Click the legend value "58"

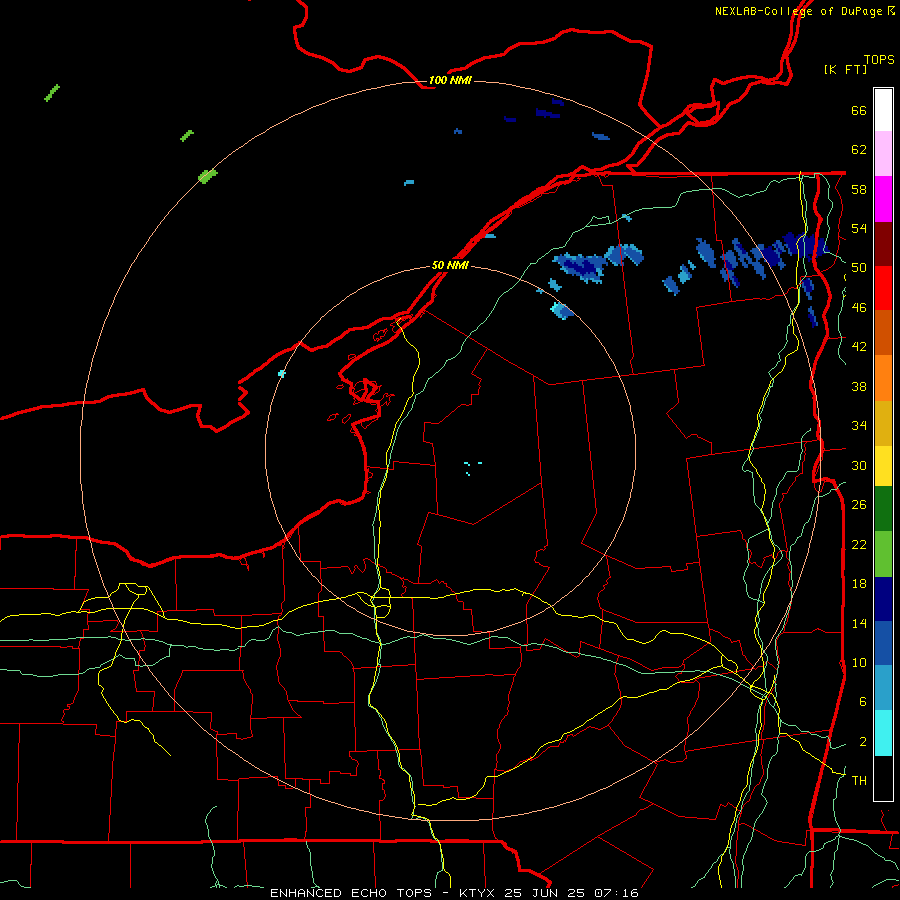coord(859,189)
